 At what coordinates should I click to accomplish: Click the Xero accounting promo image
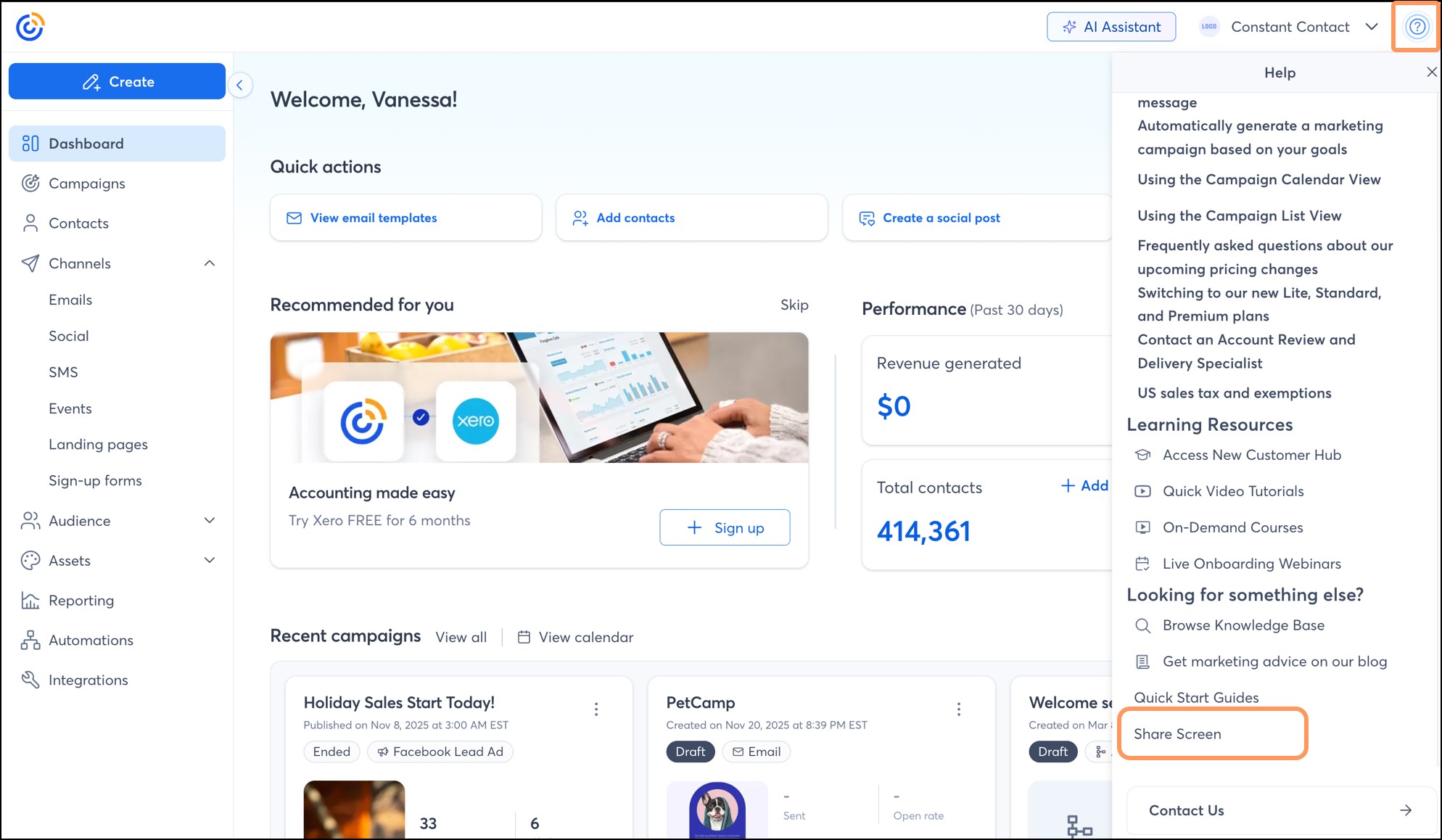539,398
